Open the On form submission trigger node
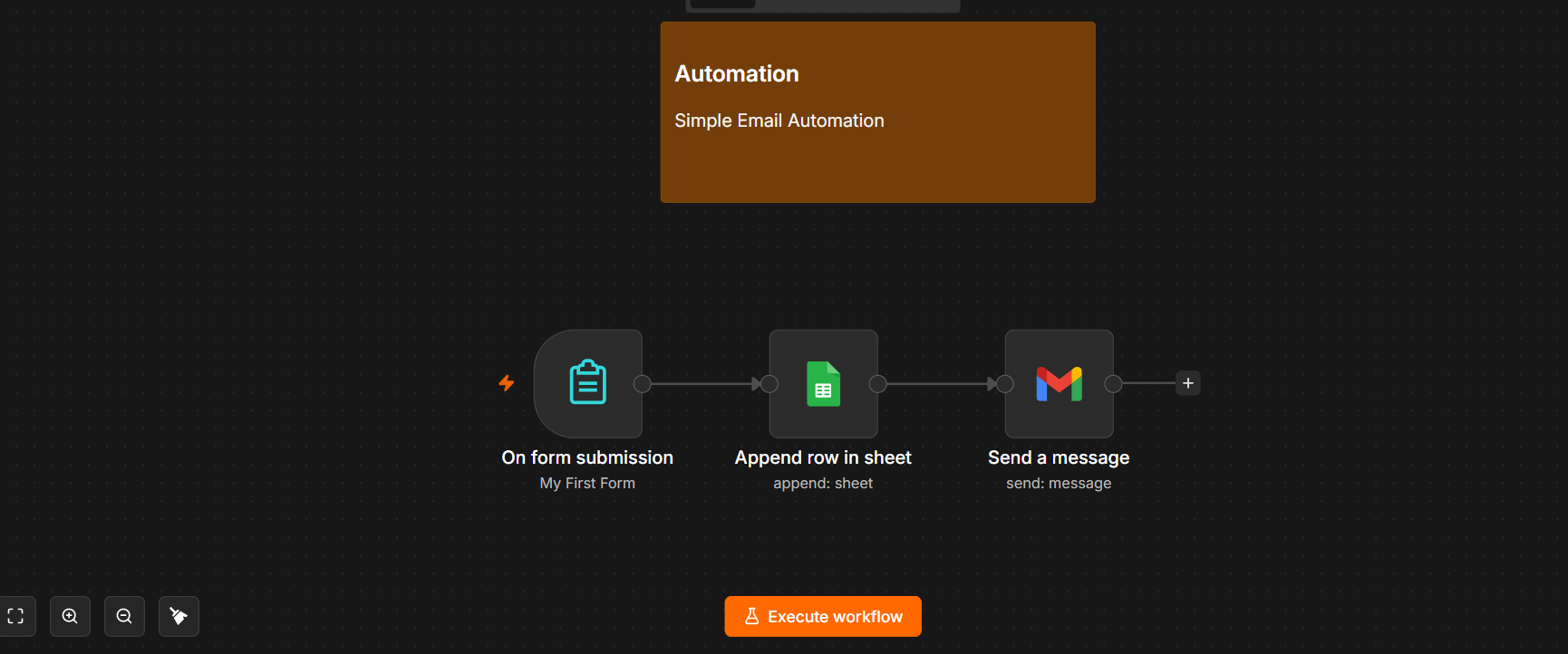1568x654 pixels. click(x=587, y=383)
